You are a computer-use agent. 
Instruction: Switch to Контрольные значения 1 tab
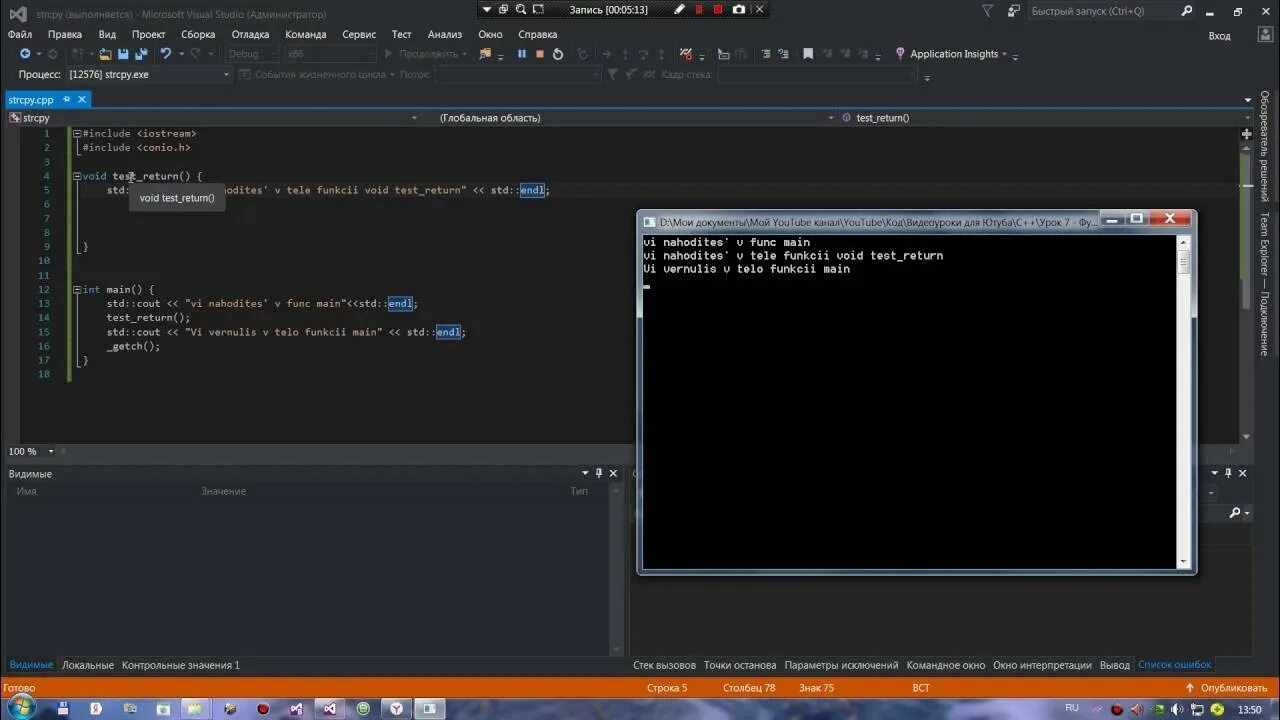(x=181, y=665)
